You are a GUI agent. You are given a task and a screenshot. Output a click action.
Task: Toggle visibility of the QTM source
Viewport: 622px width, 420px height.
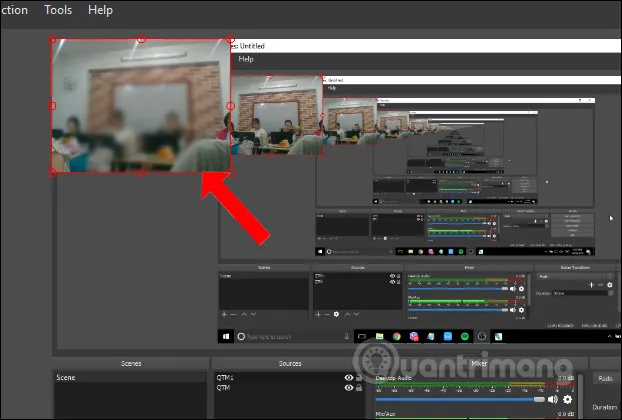pos(349,390)
